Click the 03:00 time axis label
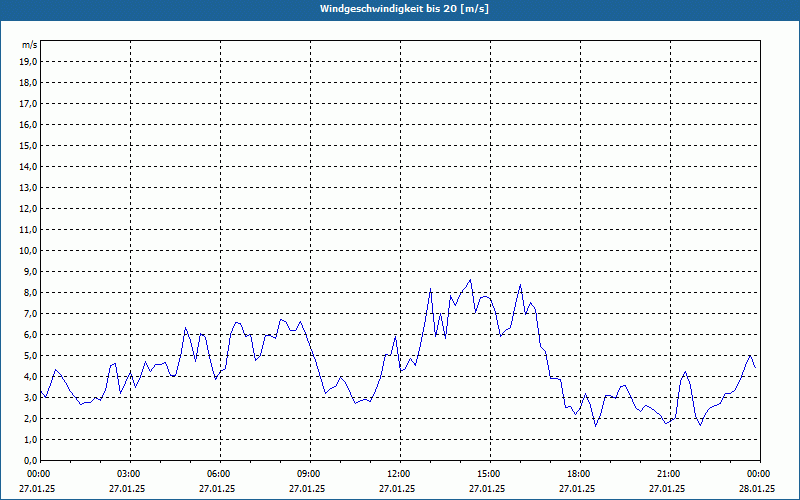Image resolution: width=800 pixels, height=500 pixels. 130,474
